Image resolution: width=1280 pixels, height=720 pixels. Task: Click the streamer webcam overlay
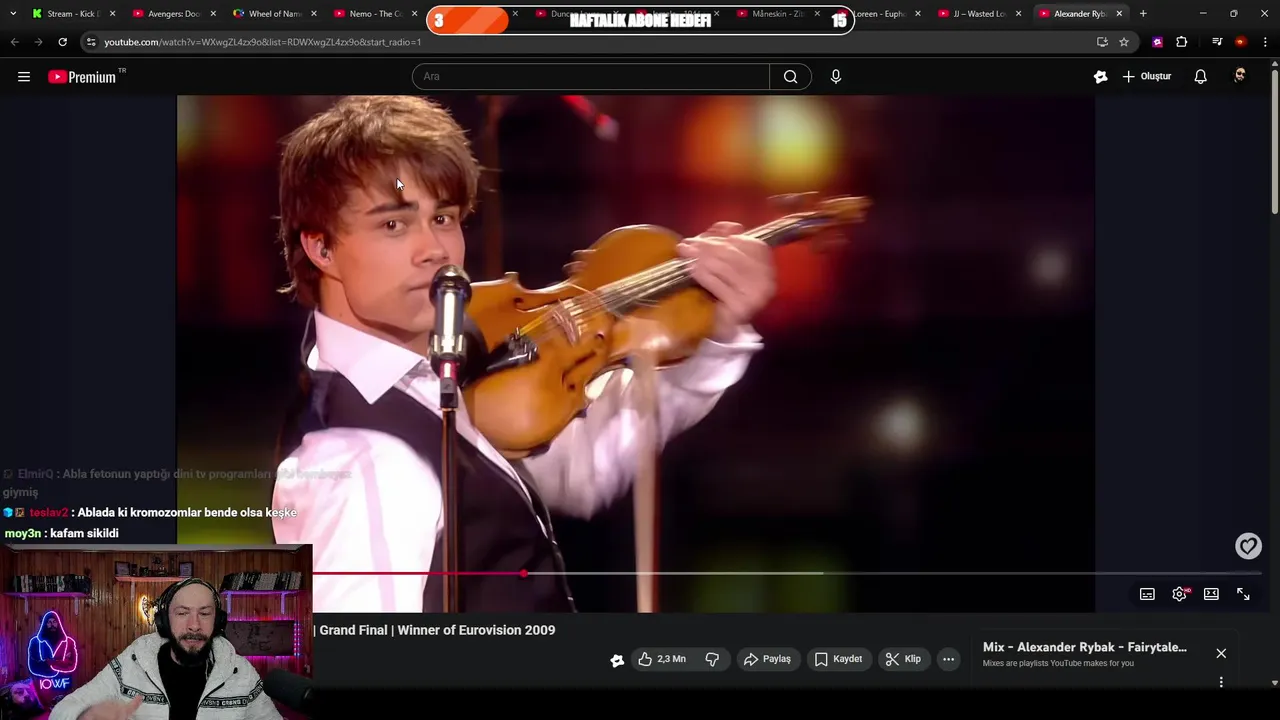156,632
